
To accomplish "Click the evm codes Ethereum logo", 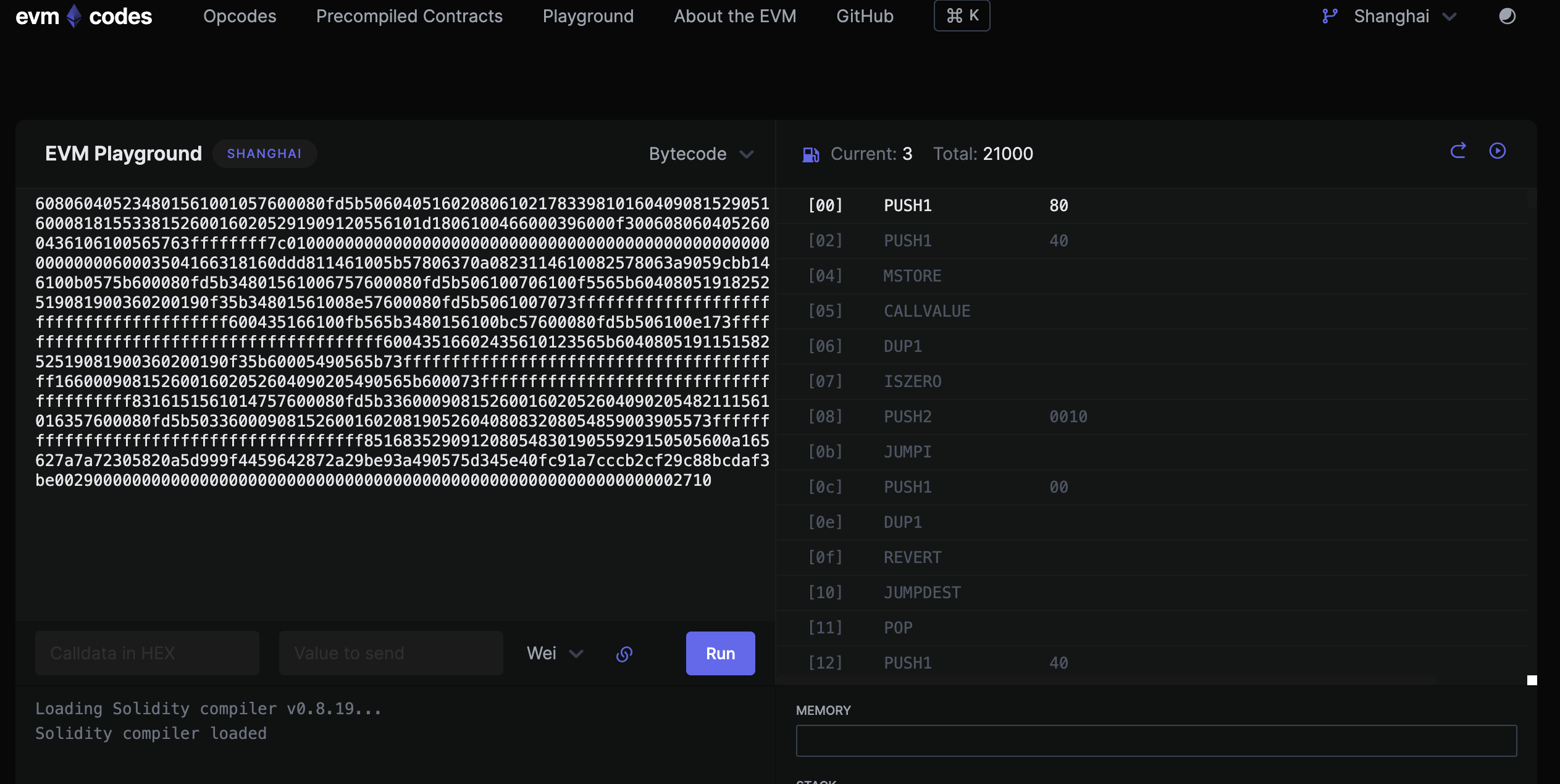I will (x=74, y=16).
